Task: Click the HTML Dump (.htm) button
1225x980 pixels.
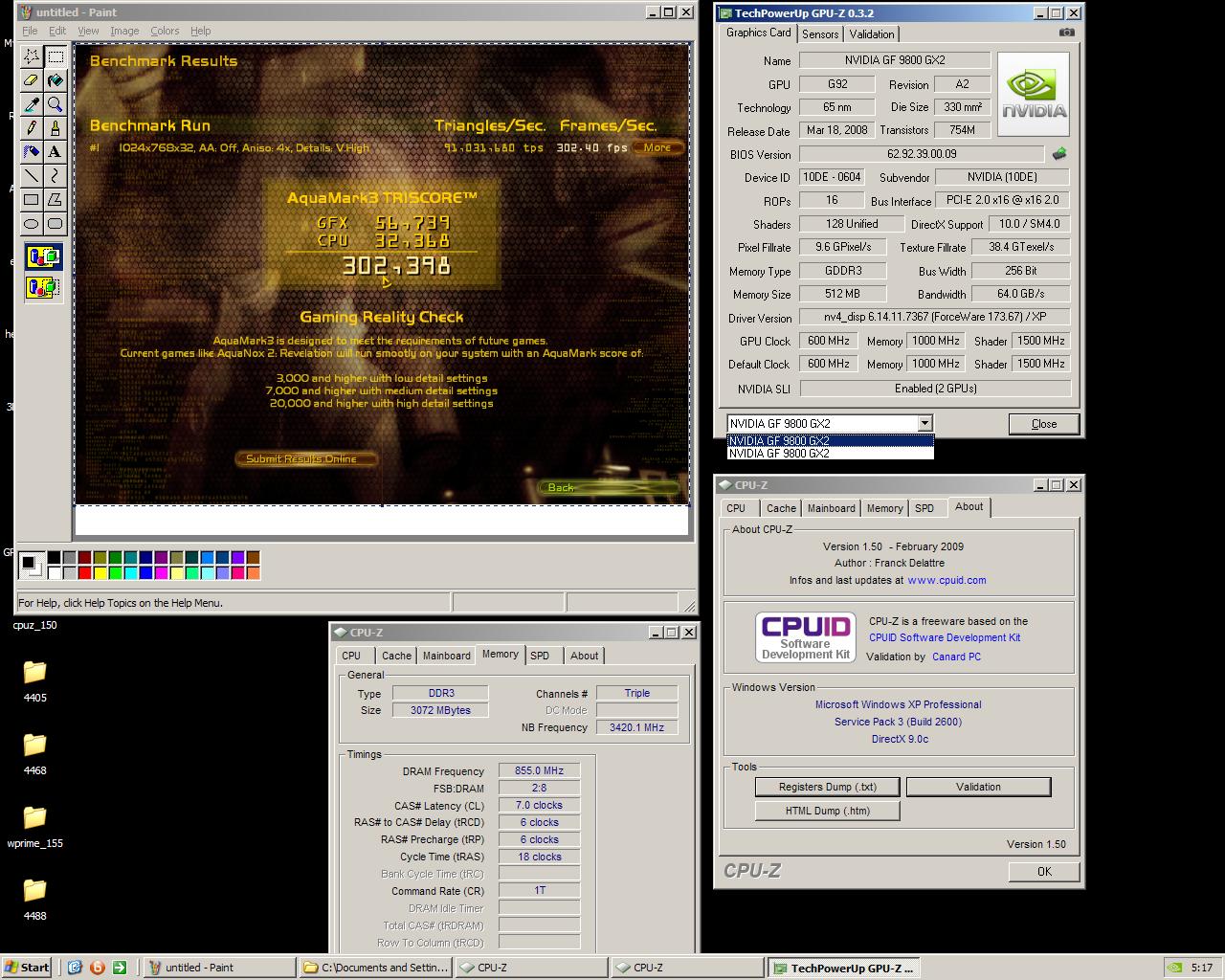Action: click(x=828, y=811)
